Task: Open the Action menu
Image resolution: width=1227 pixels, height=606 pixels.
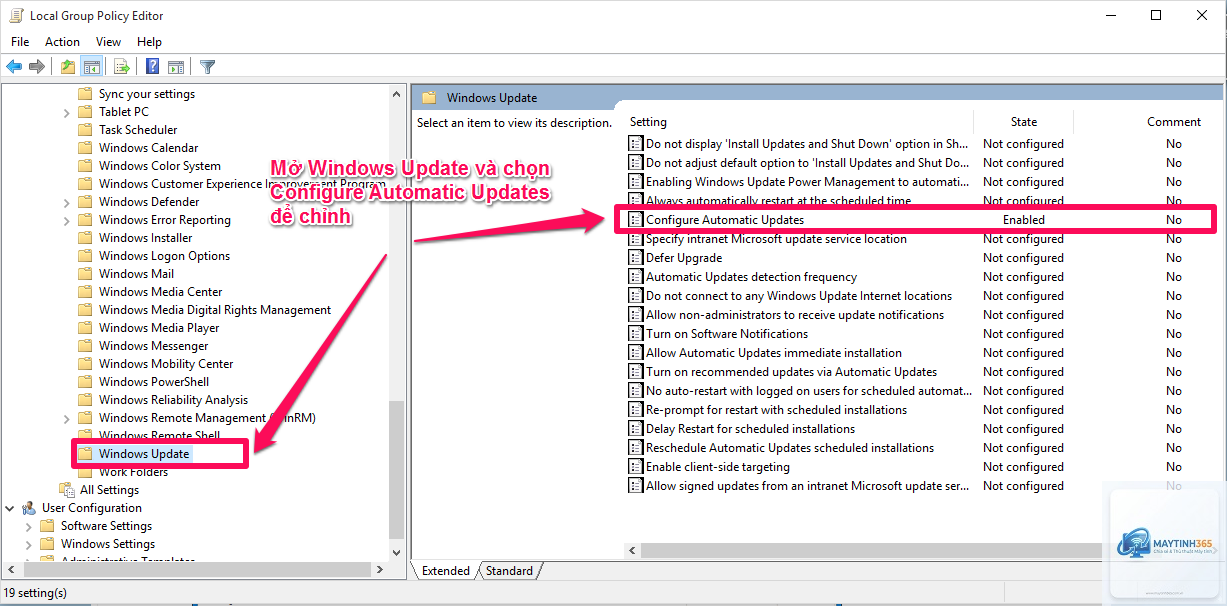Action: (62, 42)
